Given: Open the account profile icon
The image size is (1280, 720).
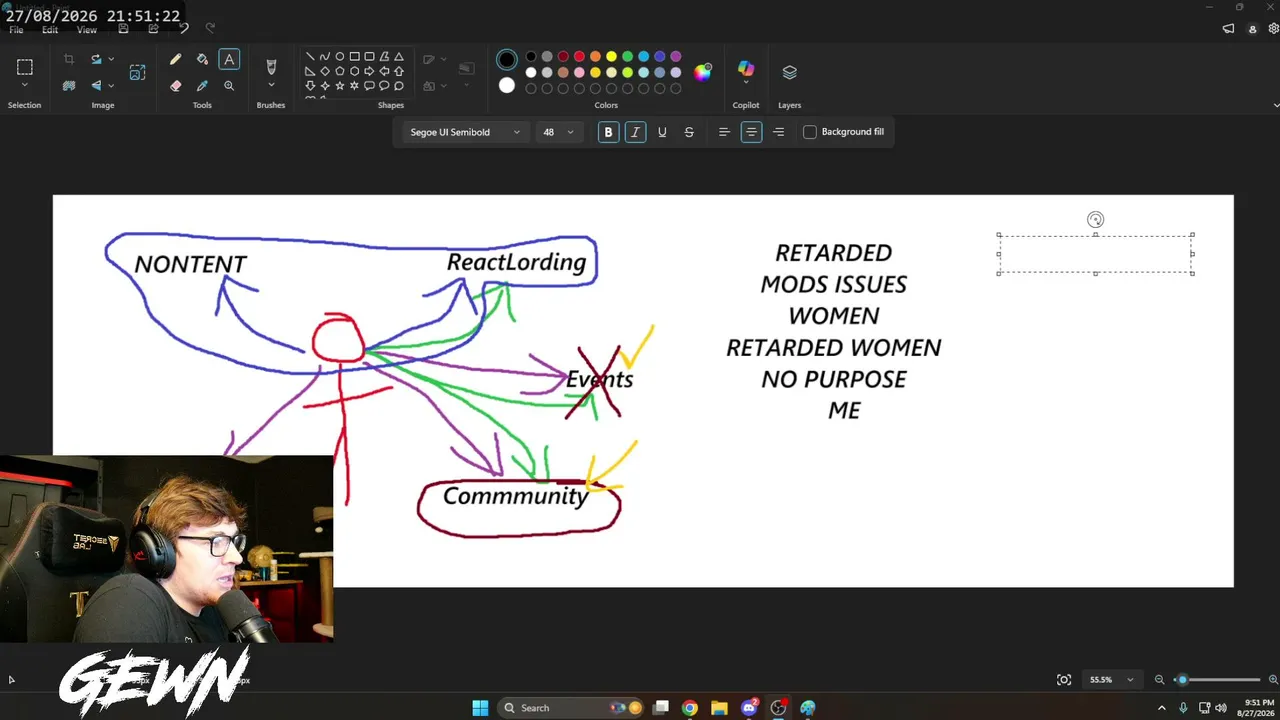Looking at the screenshot, I should 1252,29.
